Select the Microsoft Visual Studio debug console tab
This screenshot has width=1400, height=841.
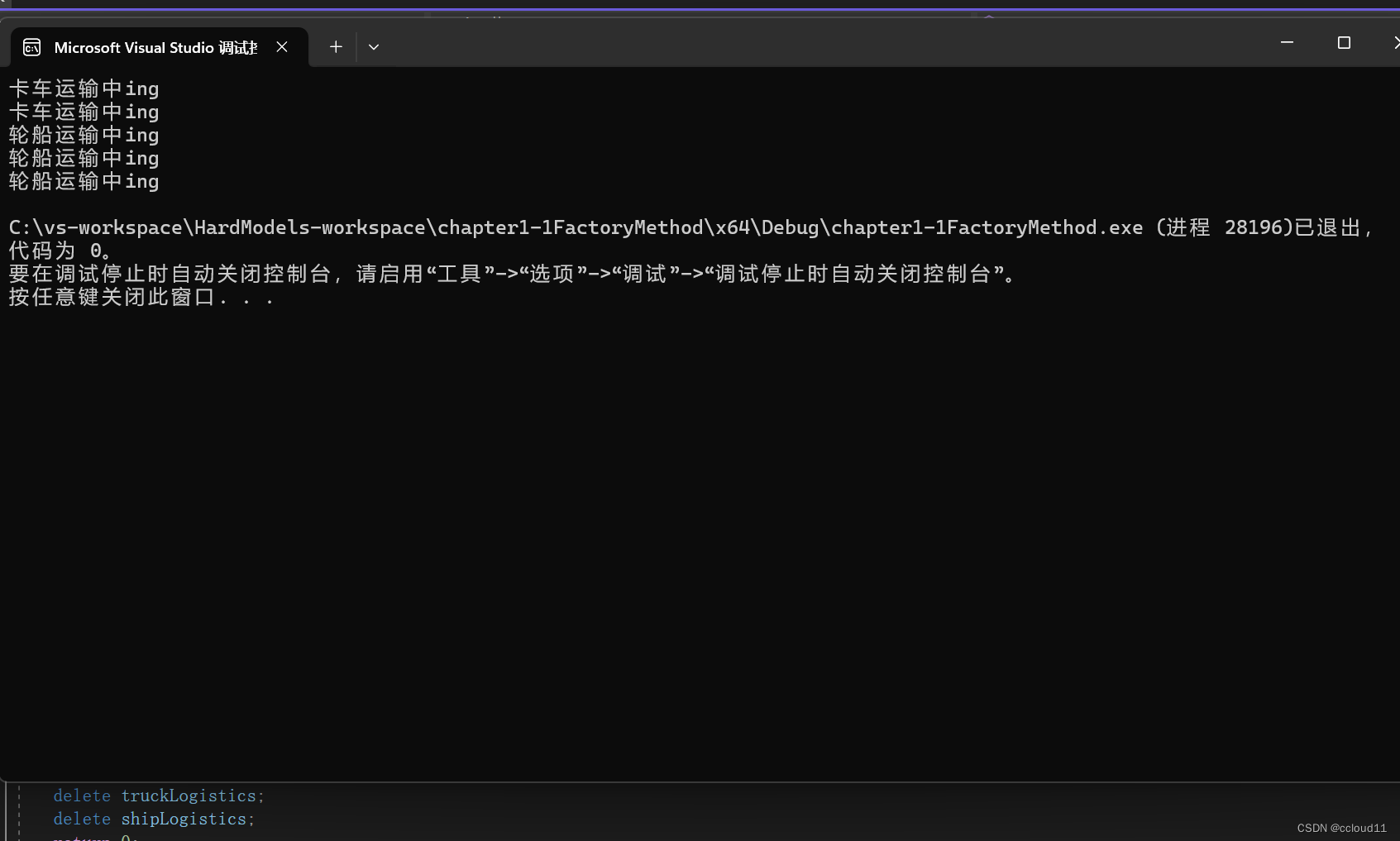tap(159, 47)
